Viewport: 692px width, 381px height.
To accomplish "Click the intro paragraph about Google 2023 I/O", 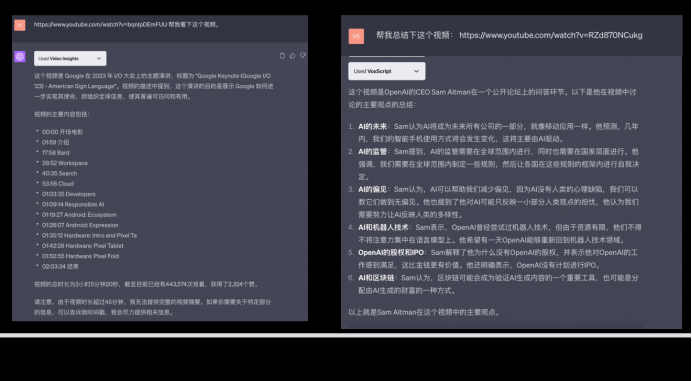I will 154,86.
